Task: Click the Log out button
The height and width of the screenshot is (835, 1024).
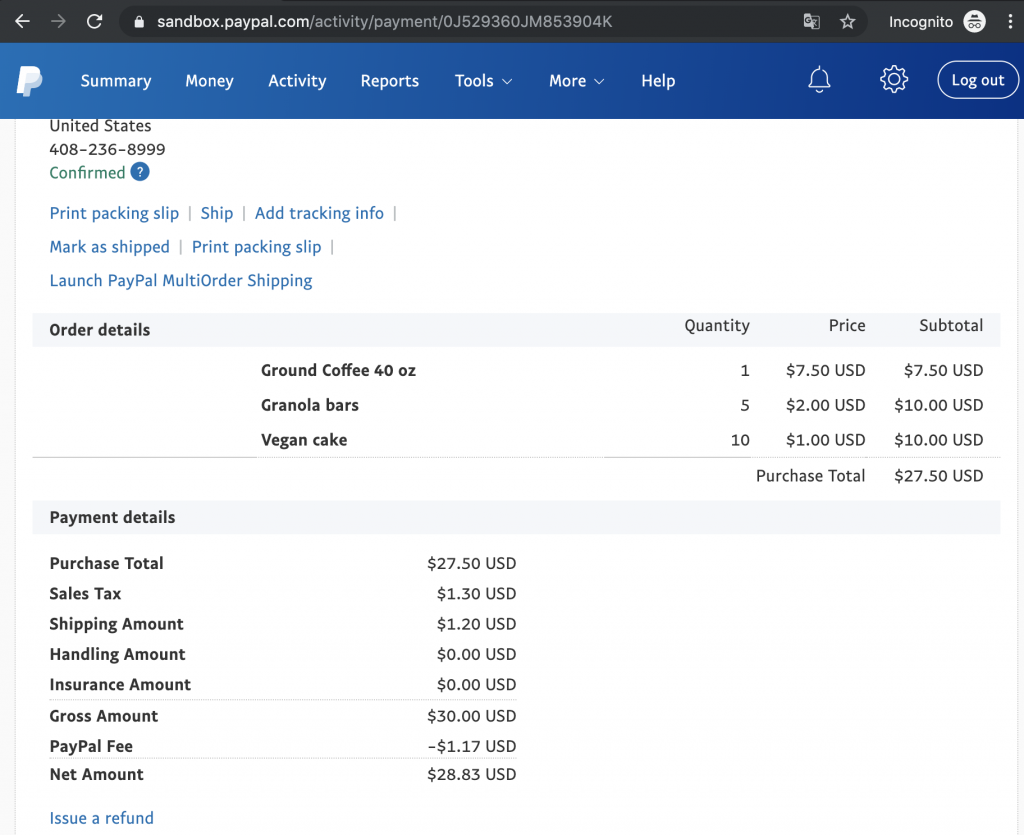Action: pyautogui.click(x=978, y=80)
